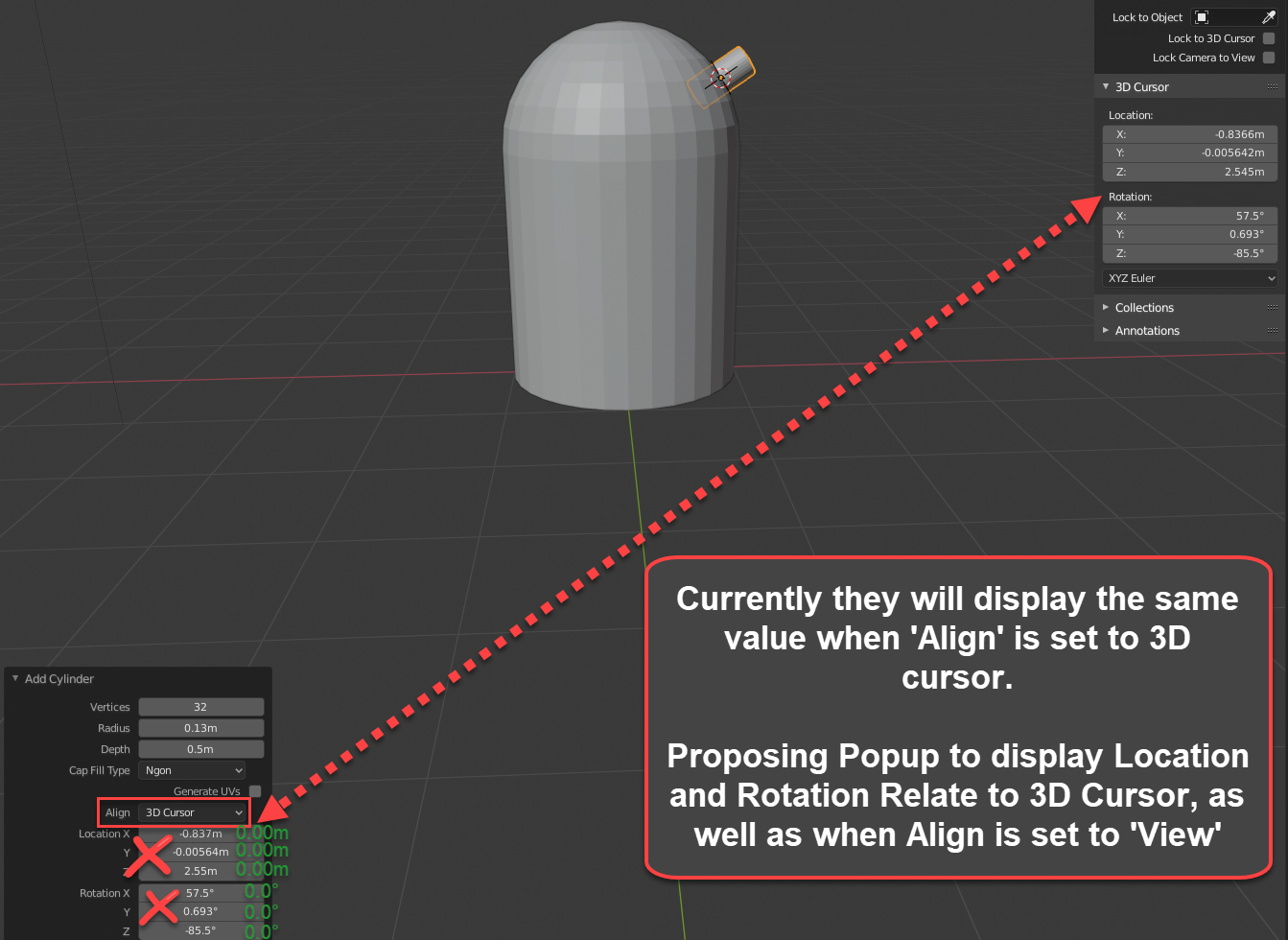Click the Vertices field showing 32
The height and width of the screenshot is (940, 1288).
201,707
